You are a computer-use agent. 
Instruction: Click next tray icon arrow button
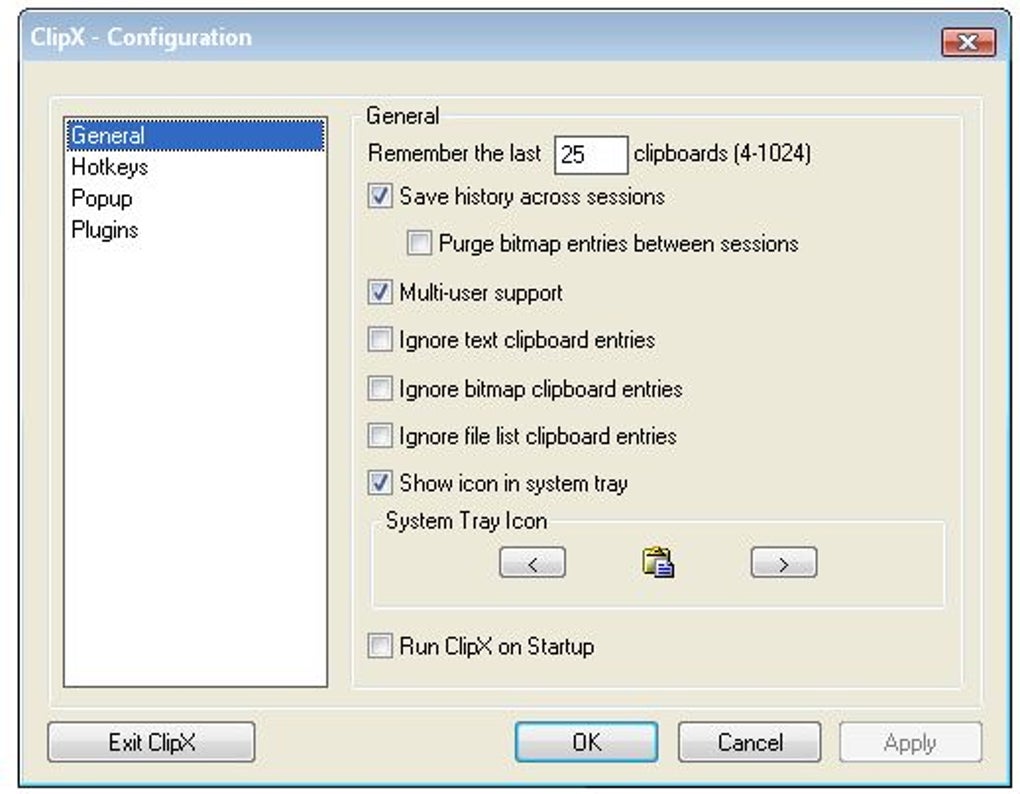pyautogui.click(x=783, y=563)
